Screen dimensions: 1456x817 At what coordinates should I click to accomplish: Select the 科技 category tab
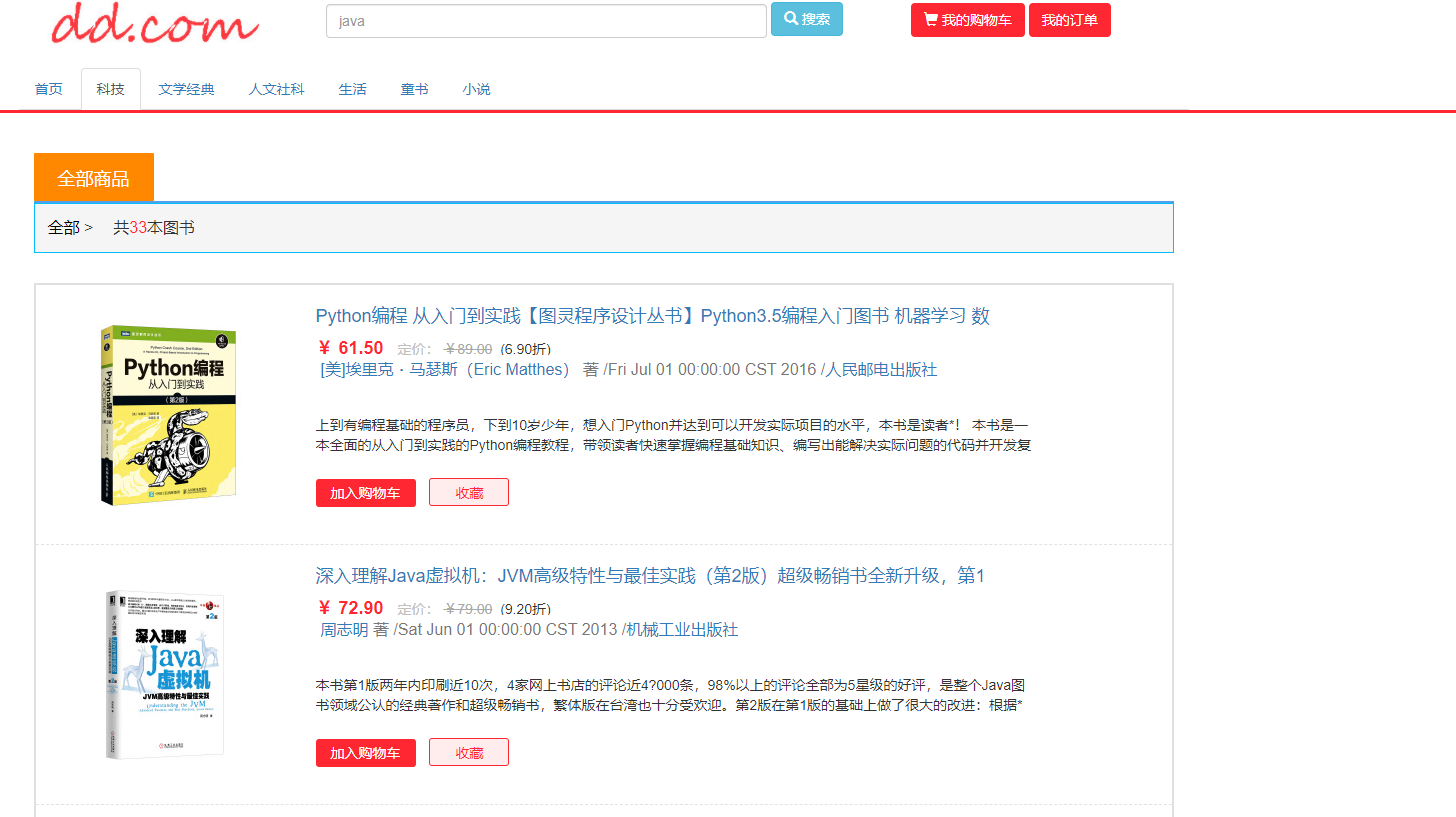111,89
